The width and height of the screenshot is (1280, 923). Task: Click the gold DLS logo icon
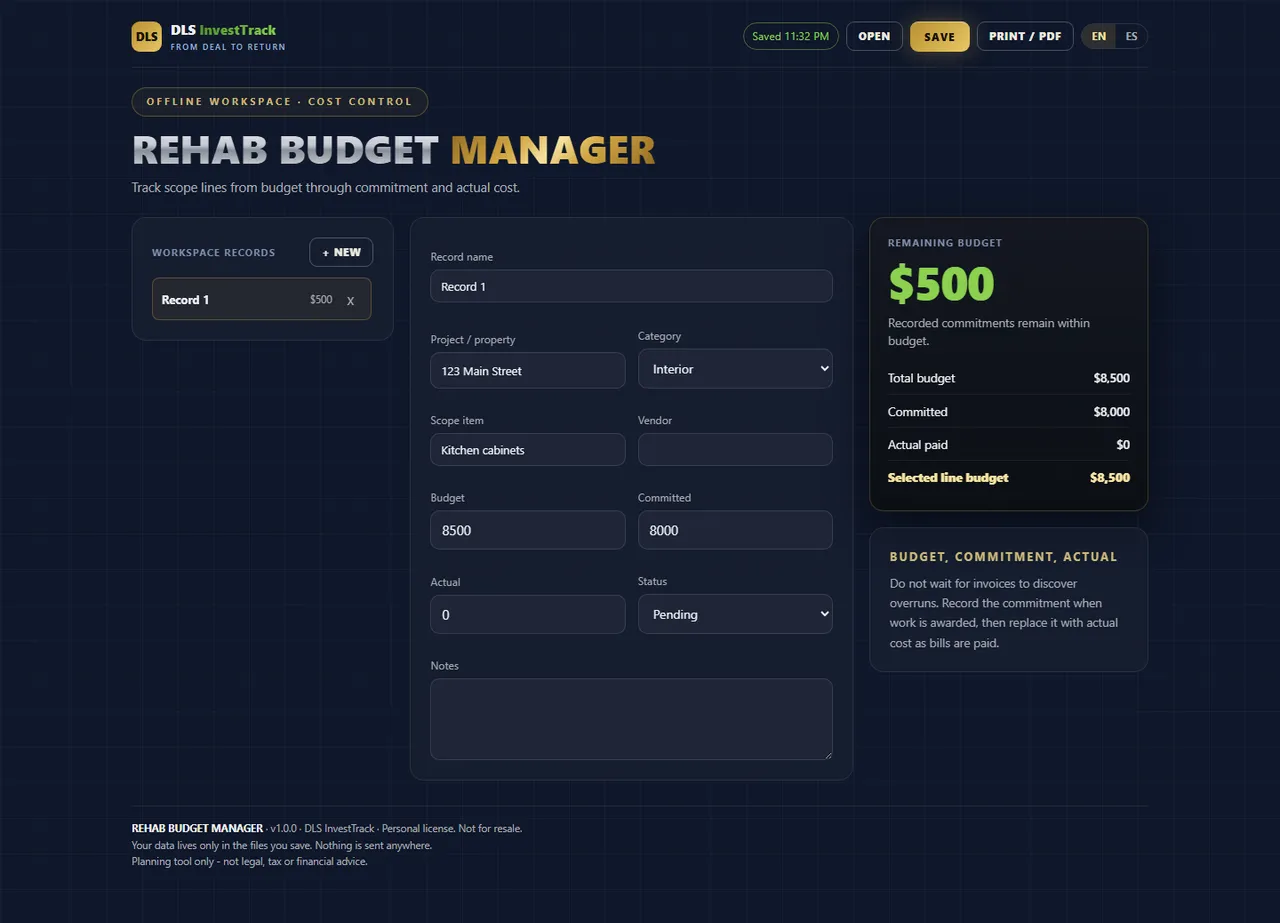point(146,37)
